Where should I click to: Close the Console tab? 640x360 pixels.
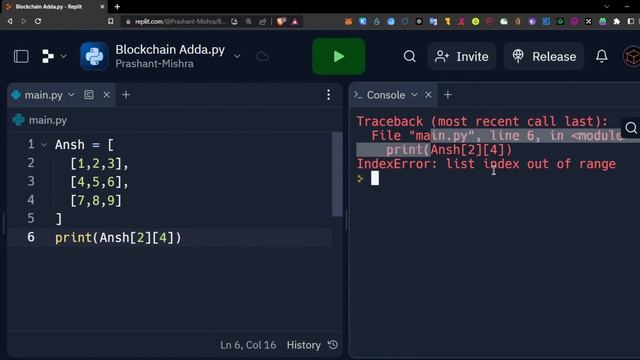(x=428, y=95)
